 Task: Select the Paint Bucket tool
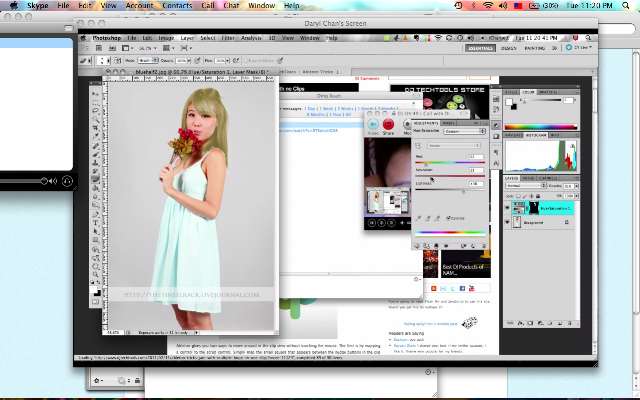point(96,188)
